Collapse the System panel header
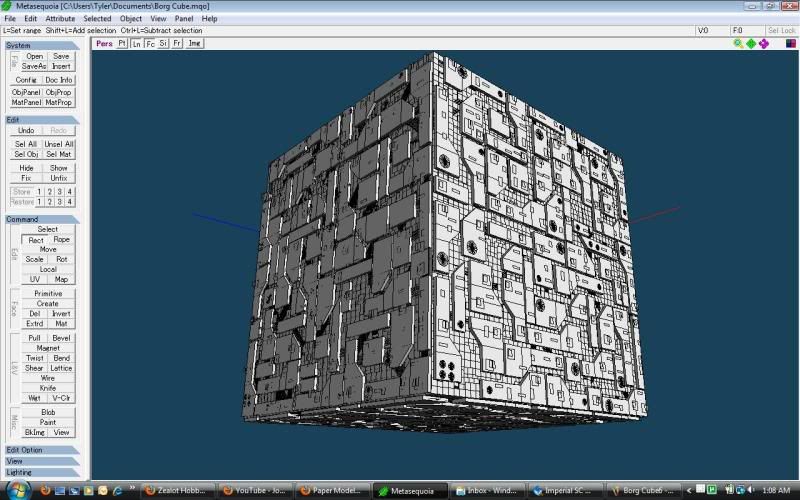 tap(42, 45)
